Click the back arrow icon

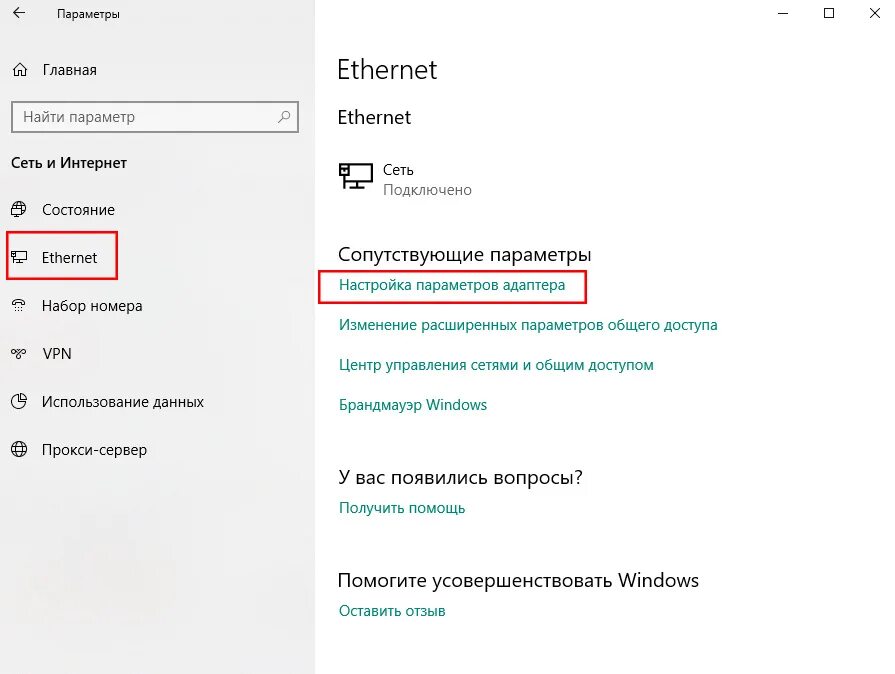click(x=18, y=14)
